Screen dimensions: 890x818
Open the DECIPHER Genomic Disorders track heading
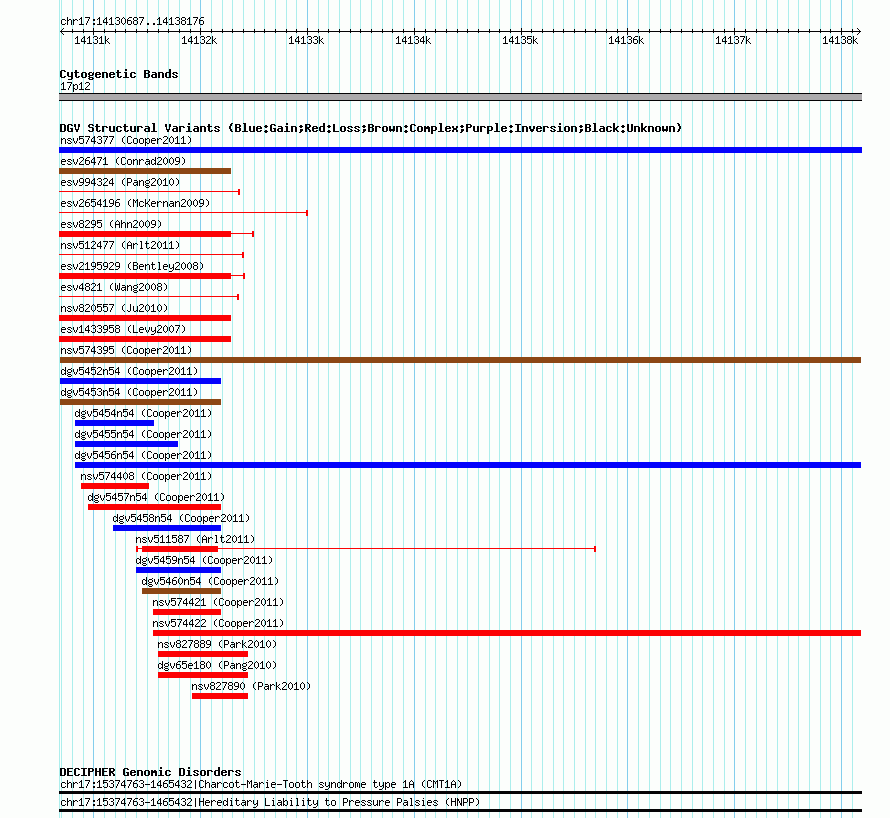(150, 772)
